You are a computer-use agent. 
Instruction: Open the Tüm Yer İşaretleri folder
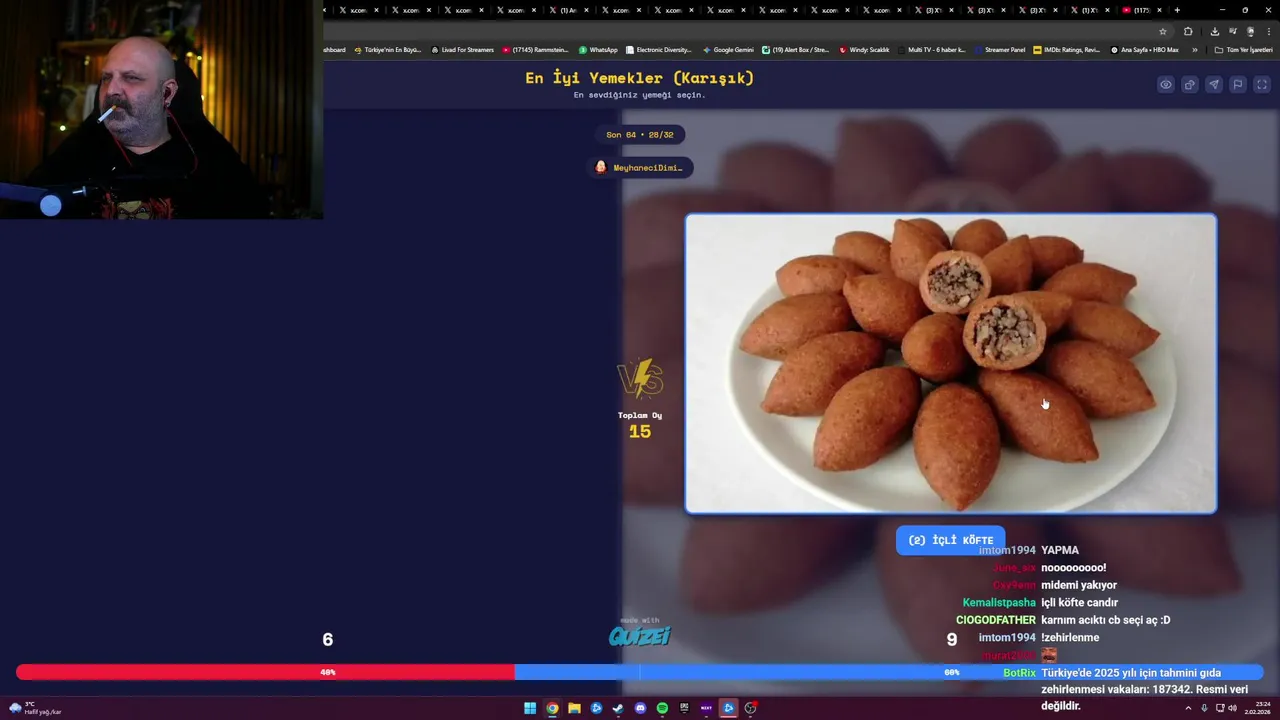pyautogui.click(x=1243, y=50)
